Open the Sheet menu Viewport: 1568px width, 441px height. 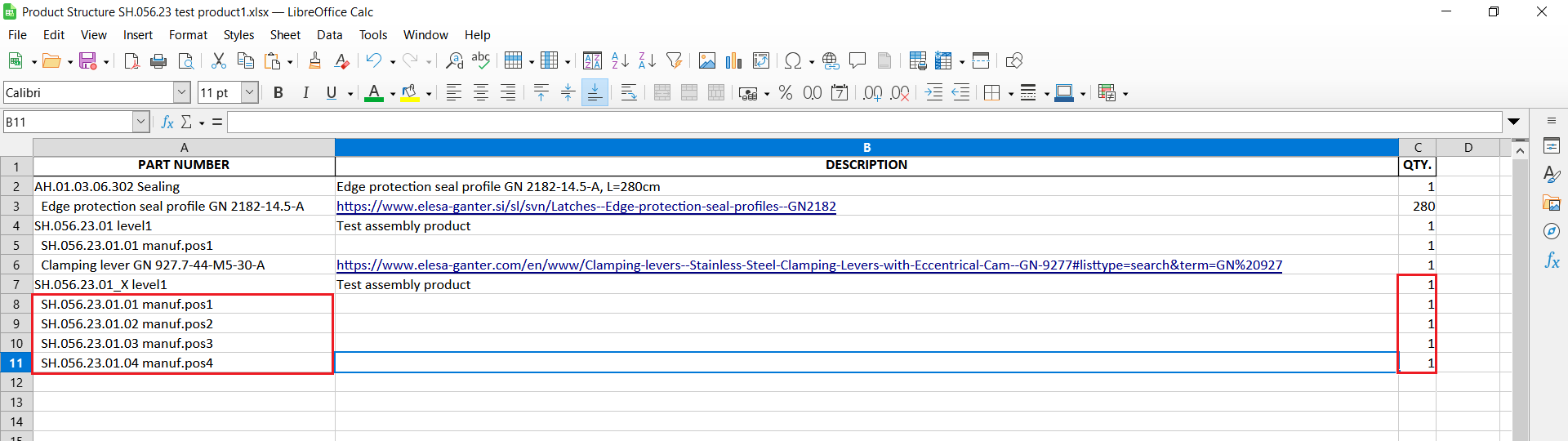point(285,35)
